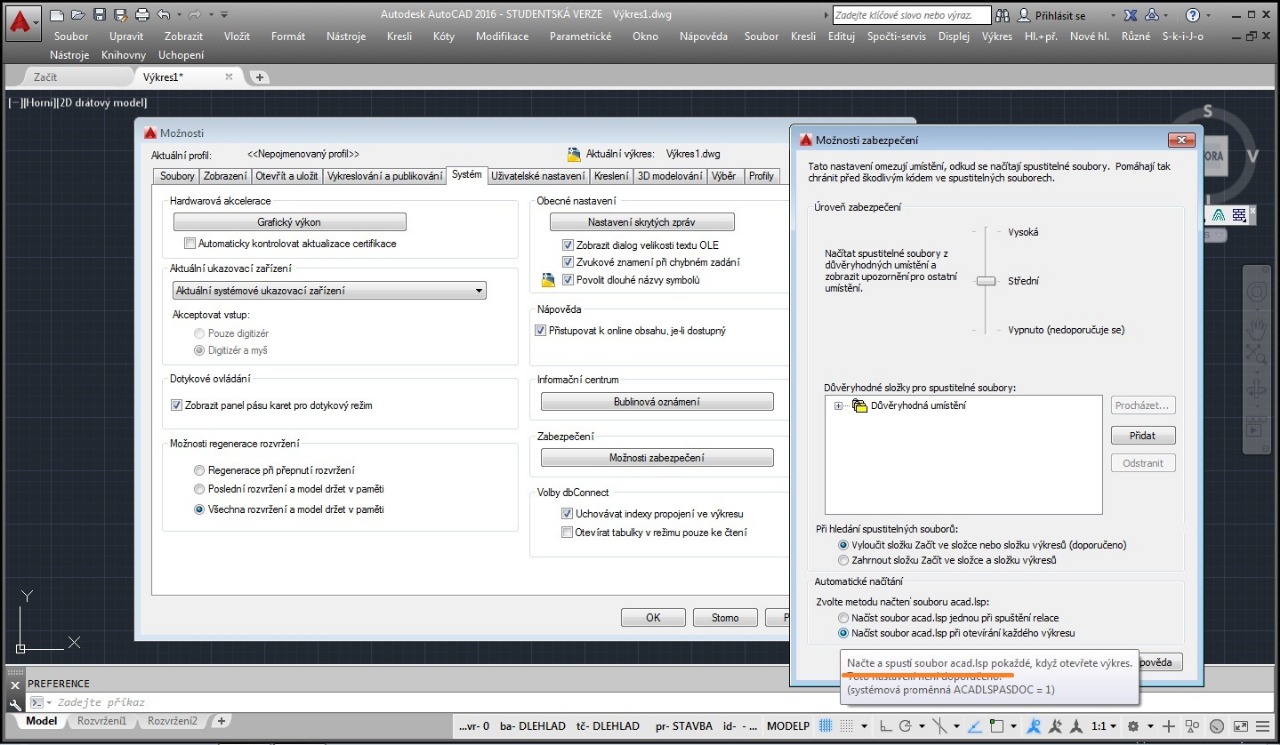Open the Undo history dropdown arrow

(x=179, y=15)
